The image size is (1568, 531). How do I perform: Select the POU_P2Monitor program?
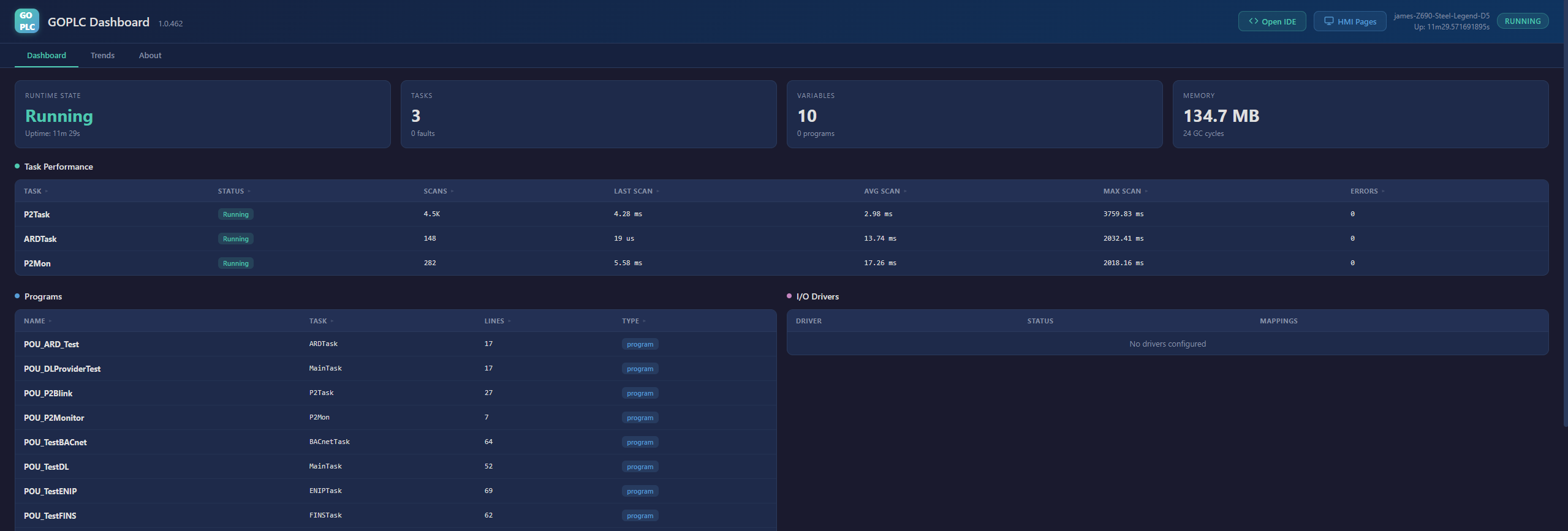(x=54, y=418)
